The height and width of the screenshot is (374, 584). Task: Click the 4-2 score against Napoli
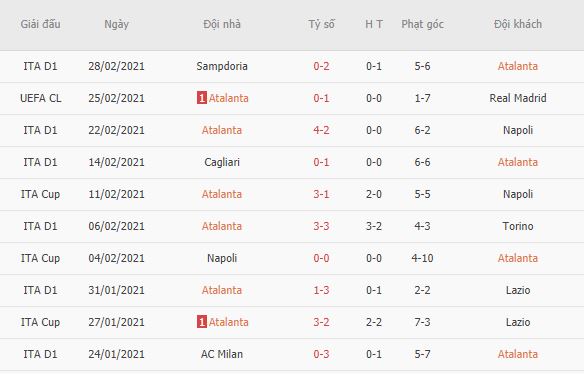pyautogui.click(x=321, y=130)
